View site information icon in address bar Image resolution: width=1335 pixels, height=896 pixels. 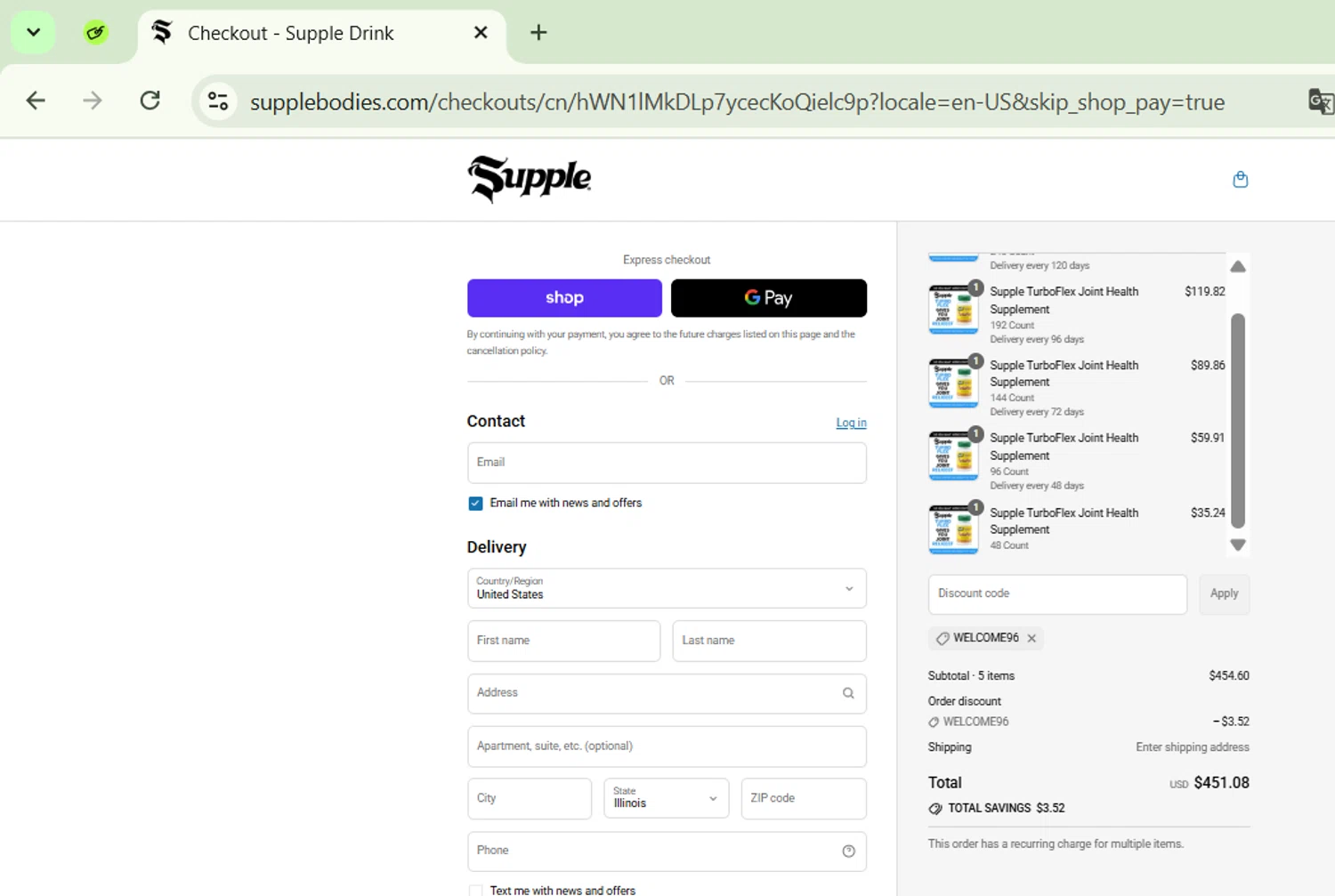click(218, 101)
